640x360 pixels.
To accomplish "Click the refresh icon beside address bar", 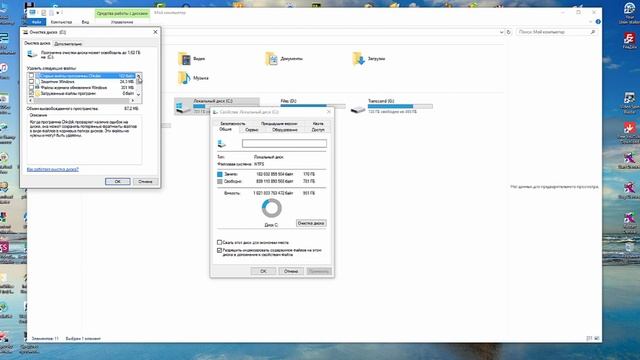I will click(x=509, y=32).
